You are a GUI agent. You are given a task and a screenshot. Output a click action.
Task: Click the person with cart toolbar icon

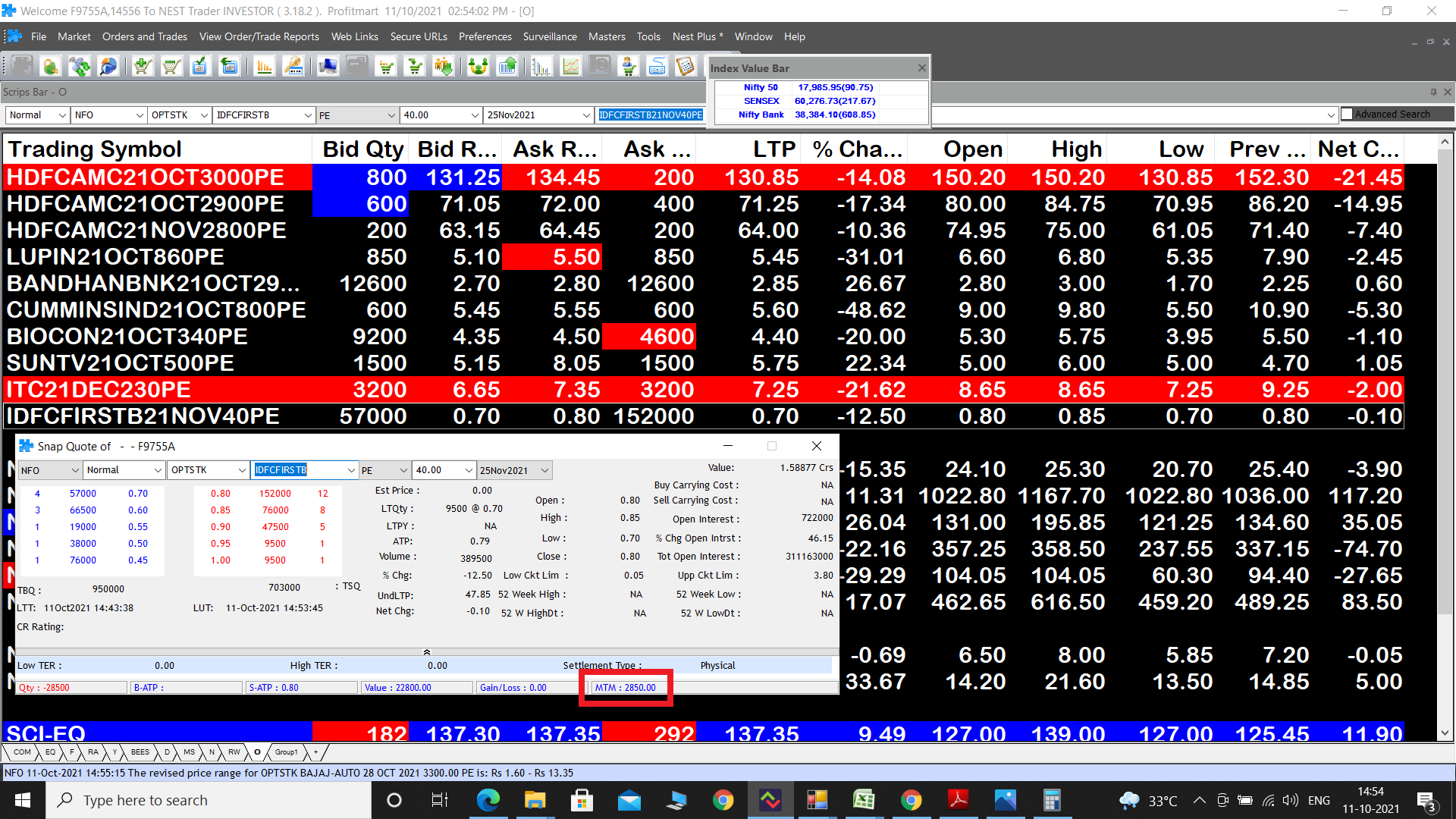click(x=629, y=67)
